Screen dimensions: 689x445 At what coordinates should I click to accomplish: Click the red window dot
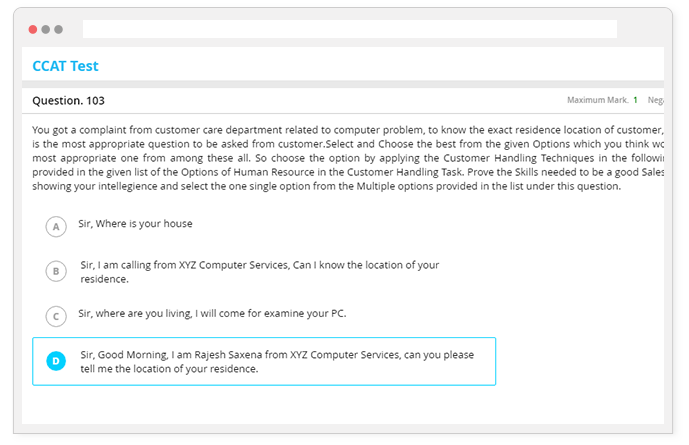coord(33,29)
